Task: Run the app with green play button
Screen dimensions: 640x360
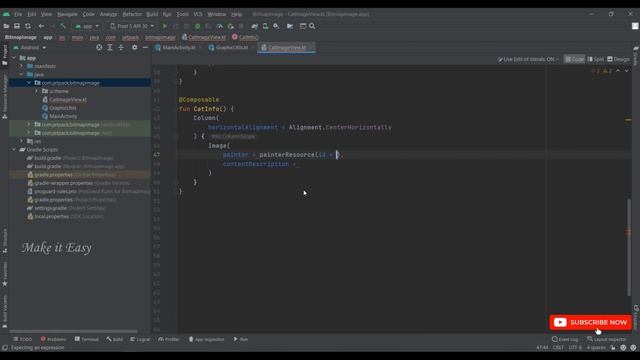Action: (x=165, y=26)
